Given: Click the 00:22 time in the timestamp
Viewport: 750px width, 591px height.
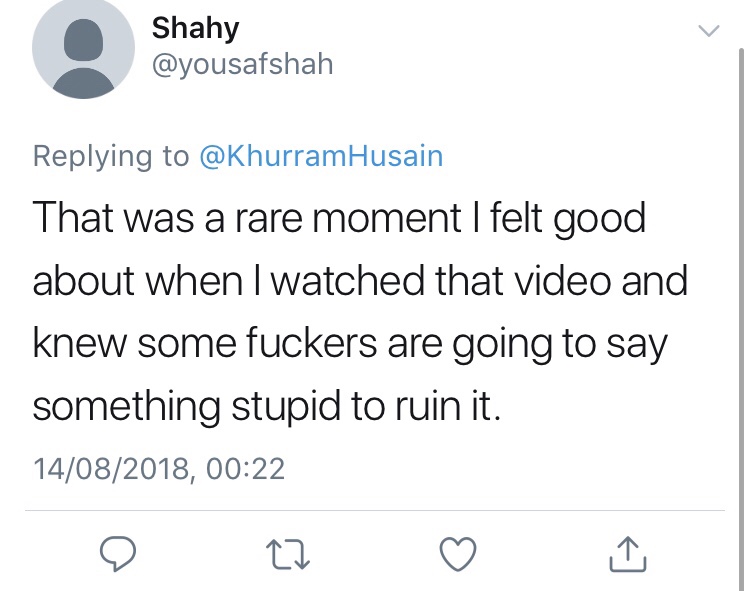Looking at the screenshot, I should [x=245, y=468].
